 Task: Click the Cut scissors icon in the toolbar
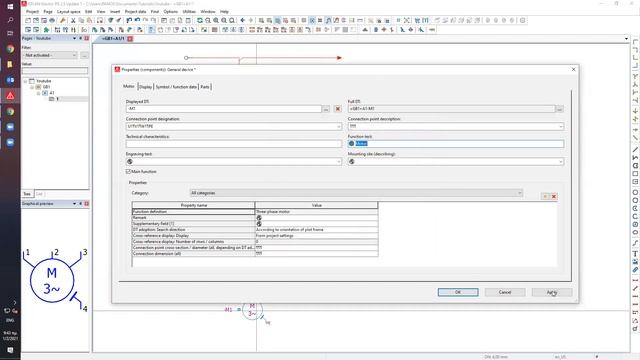click(73, 20)
